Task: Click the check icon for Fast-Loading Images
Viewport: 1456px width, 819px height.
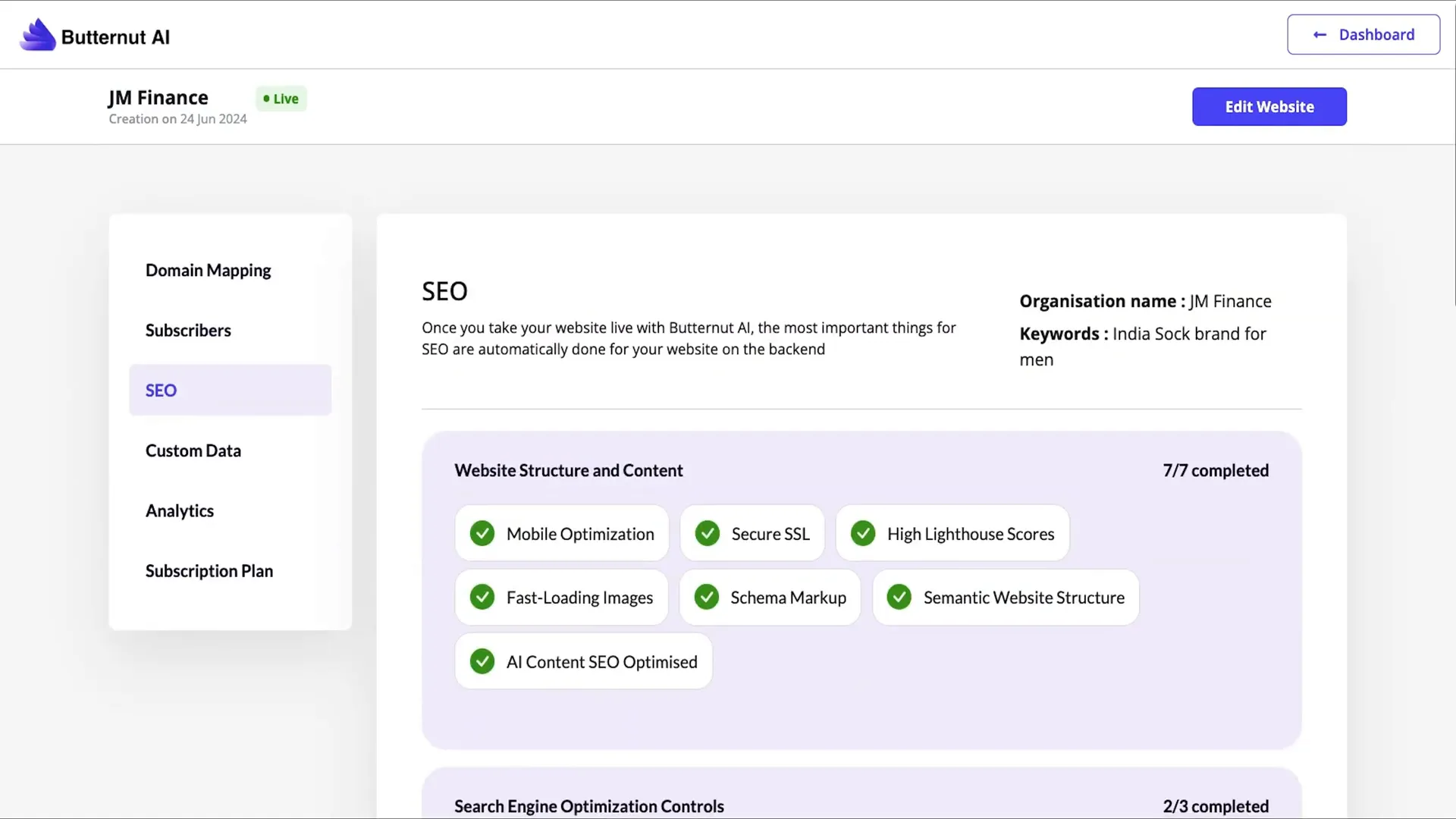Action: point(482,597)
